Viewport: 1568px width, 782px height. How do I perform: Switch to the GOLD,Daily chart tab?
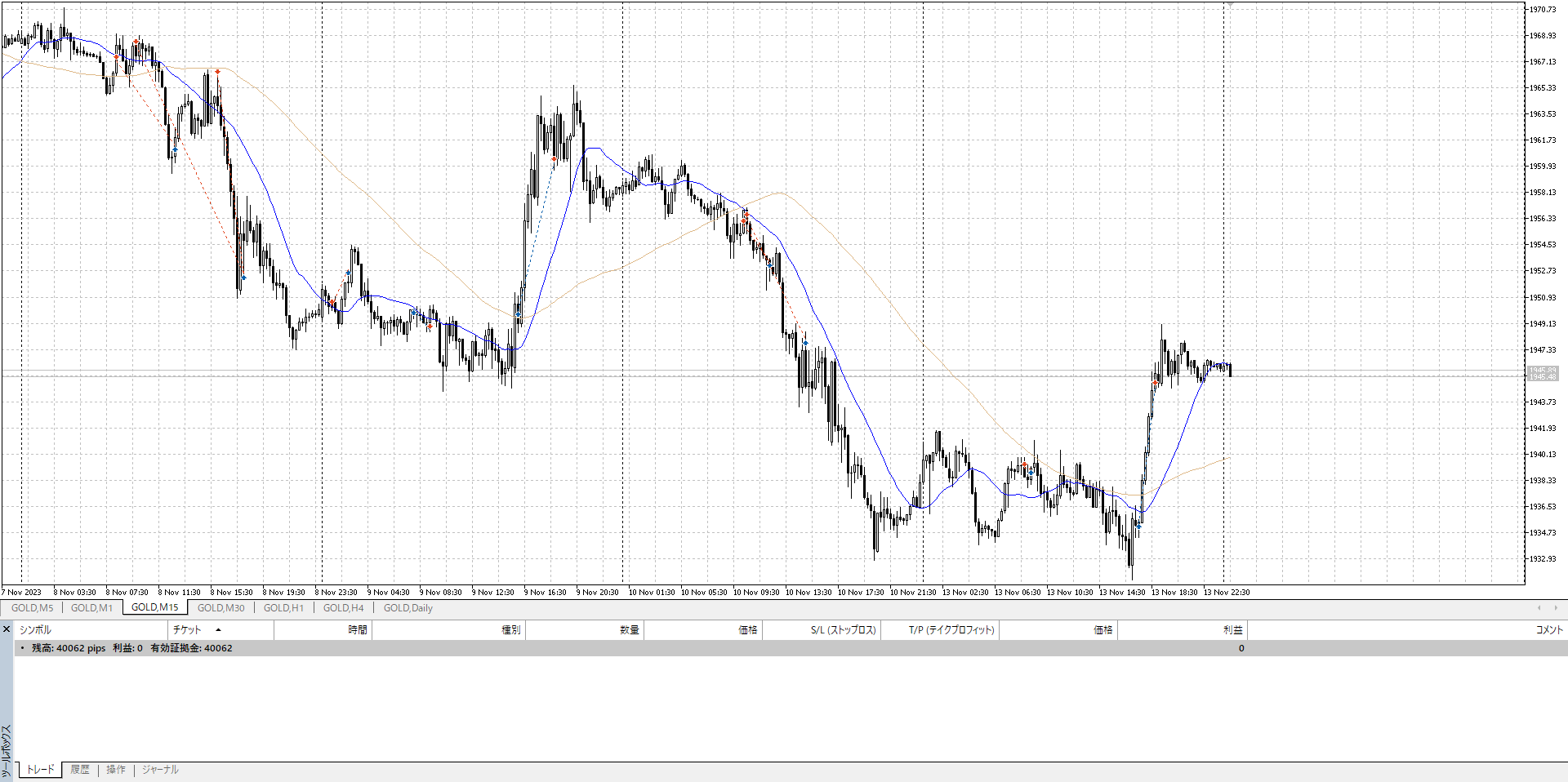pos(408,608)
